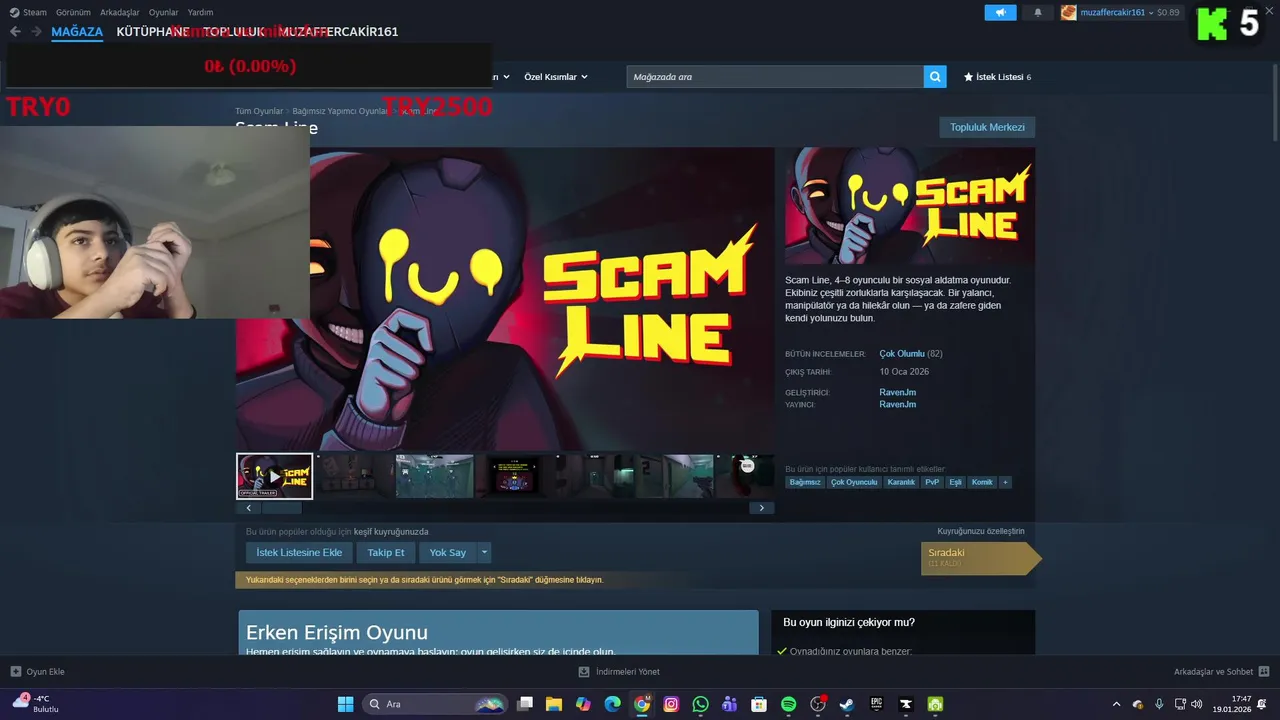
Task: Open WhatsApp from the taskbar
Action: point(700,704)
